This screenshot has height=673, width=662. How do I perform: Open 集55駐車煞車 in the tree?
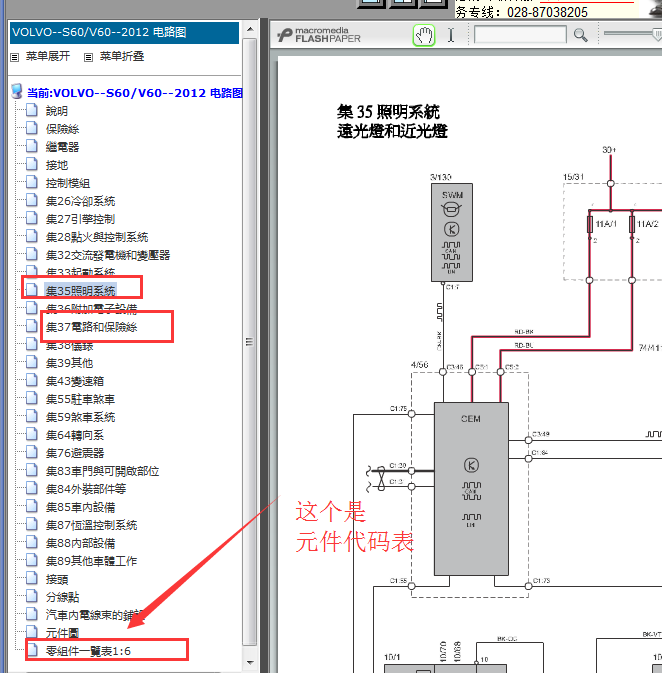pyautogui.click(x=80, y=399)
